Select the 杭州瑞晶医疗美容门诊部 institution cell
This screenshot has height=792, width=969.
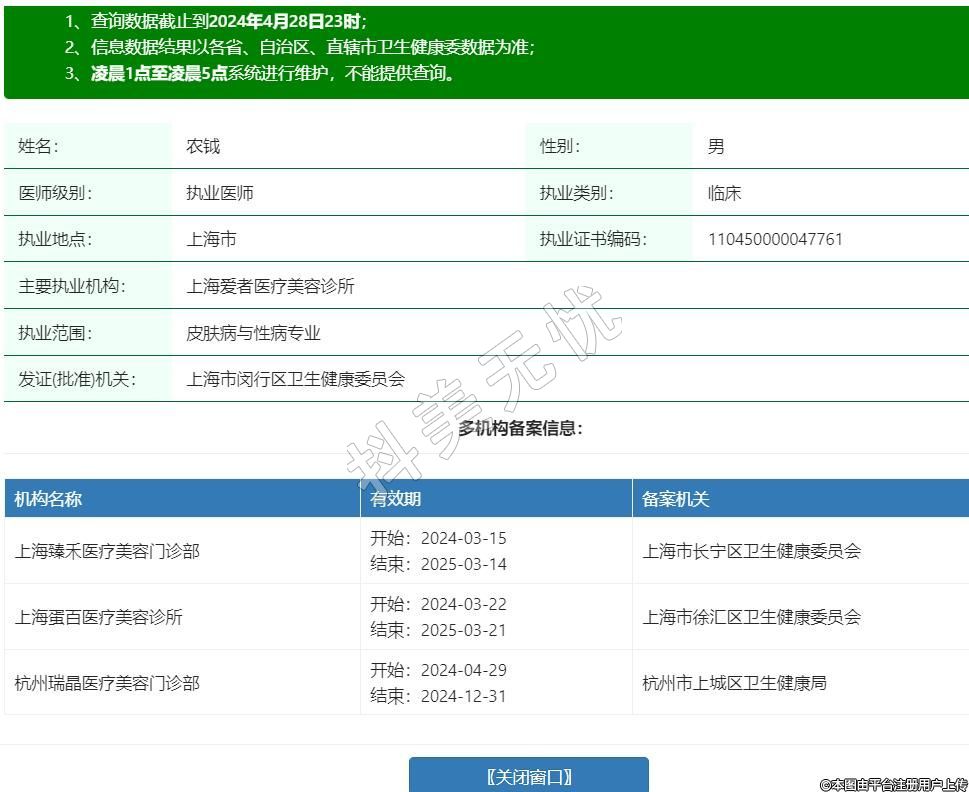click(107, 683)
